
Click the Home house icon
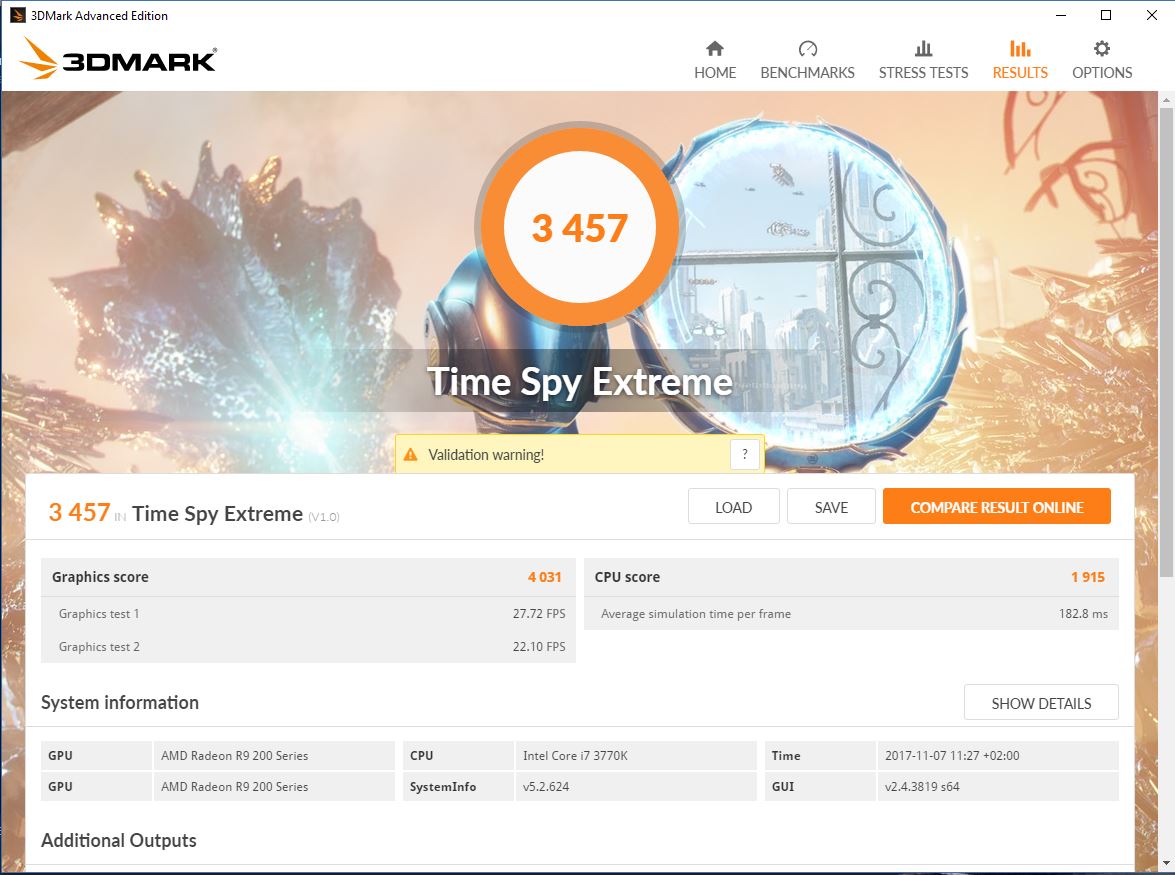pyautogui.click(x=715, y=49)
